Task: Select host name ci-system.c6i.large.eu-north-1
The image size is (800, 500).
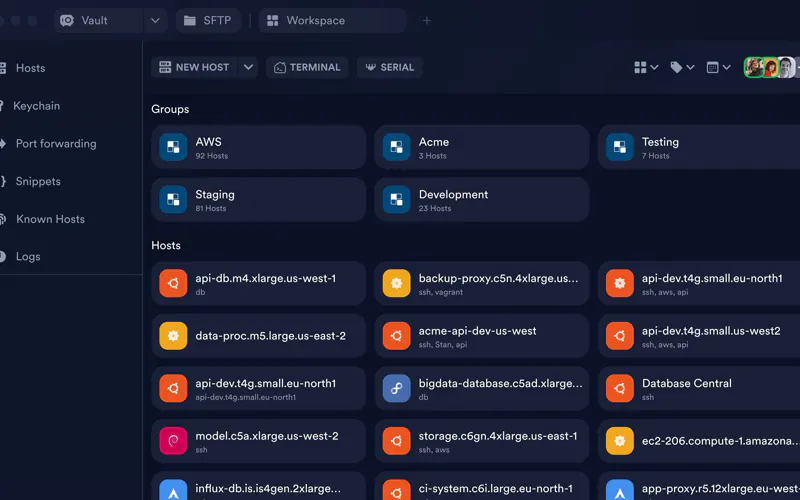Action: point(496,488)
